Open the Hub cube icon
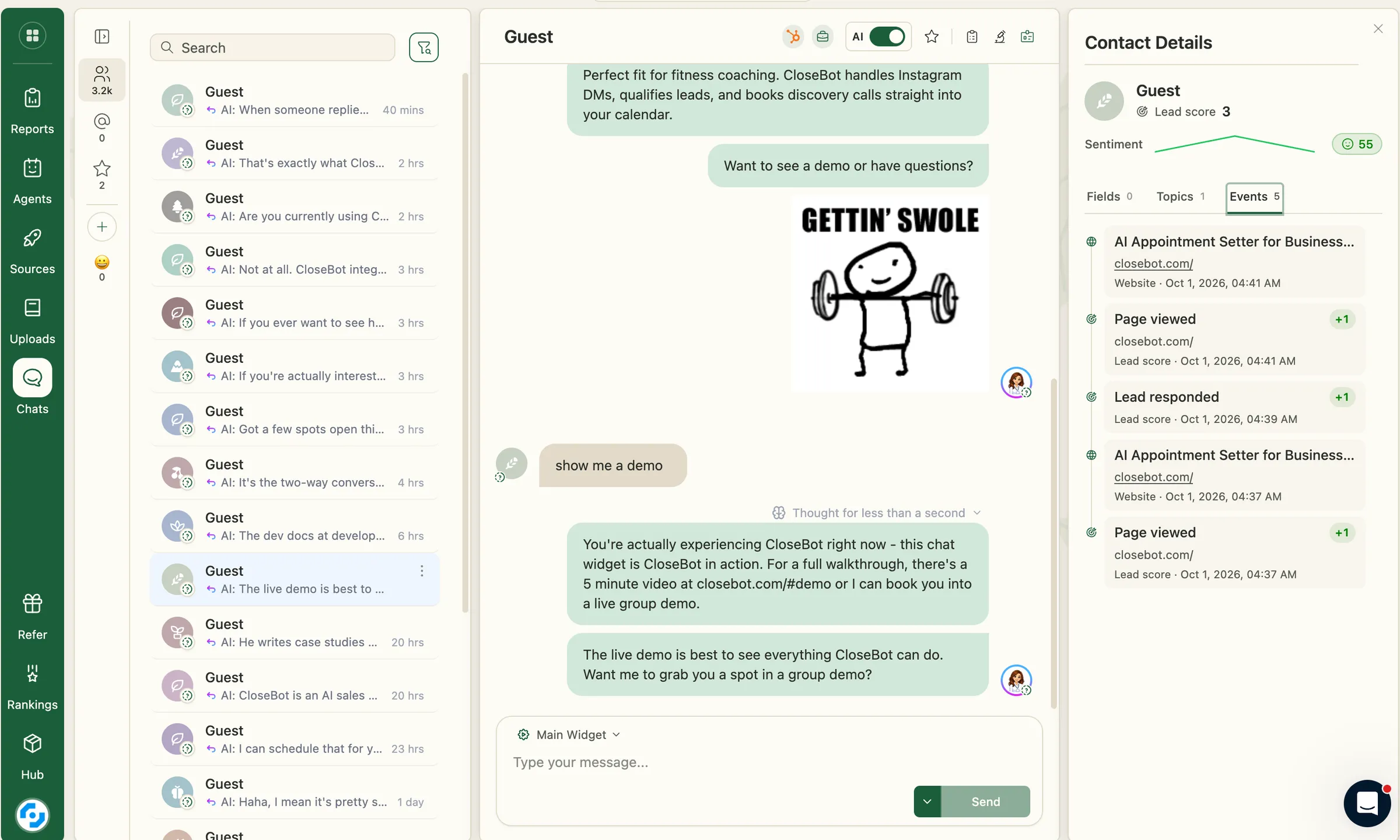This screenshot has width=1400, height=840. pyautogui.click(x=32, y=744)
